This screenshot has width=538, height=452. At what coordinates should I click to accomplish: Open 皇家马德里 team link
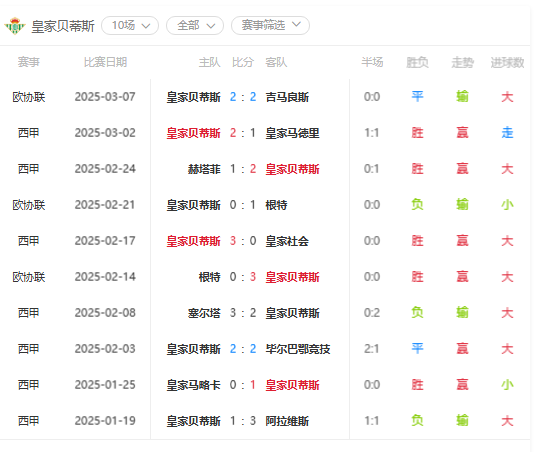coord(292,133)
